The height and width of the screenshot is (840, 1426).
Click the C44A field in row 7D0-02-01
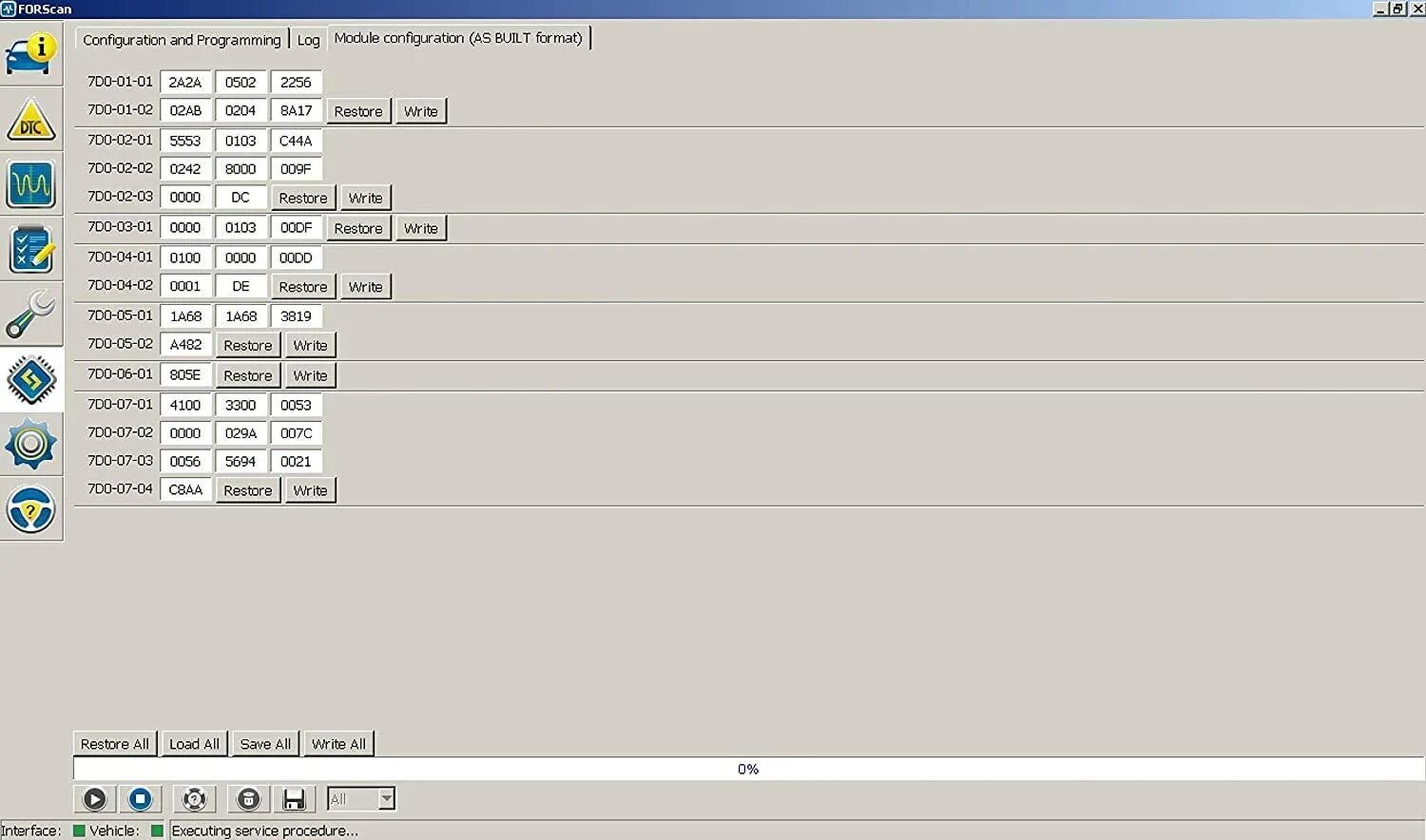click(x=296, y=141)
